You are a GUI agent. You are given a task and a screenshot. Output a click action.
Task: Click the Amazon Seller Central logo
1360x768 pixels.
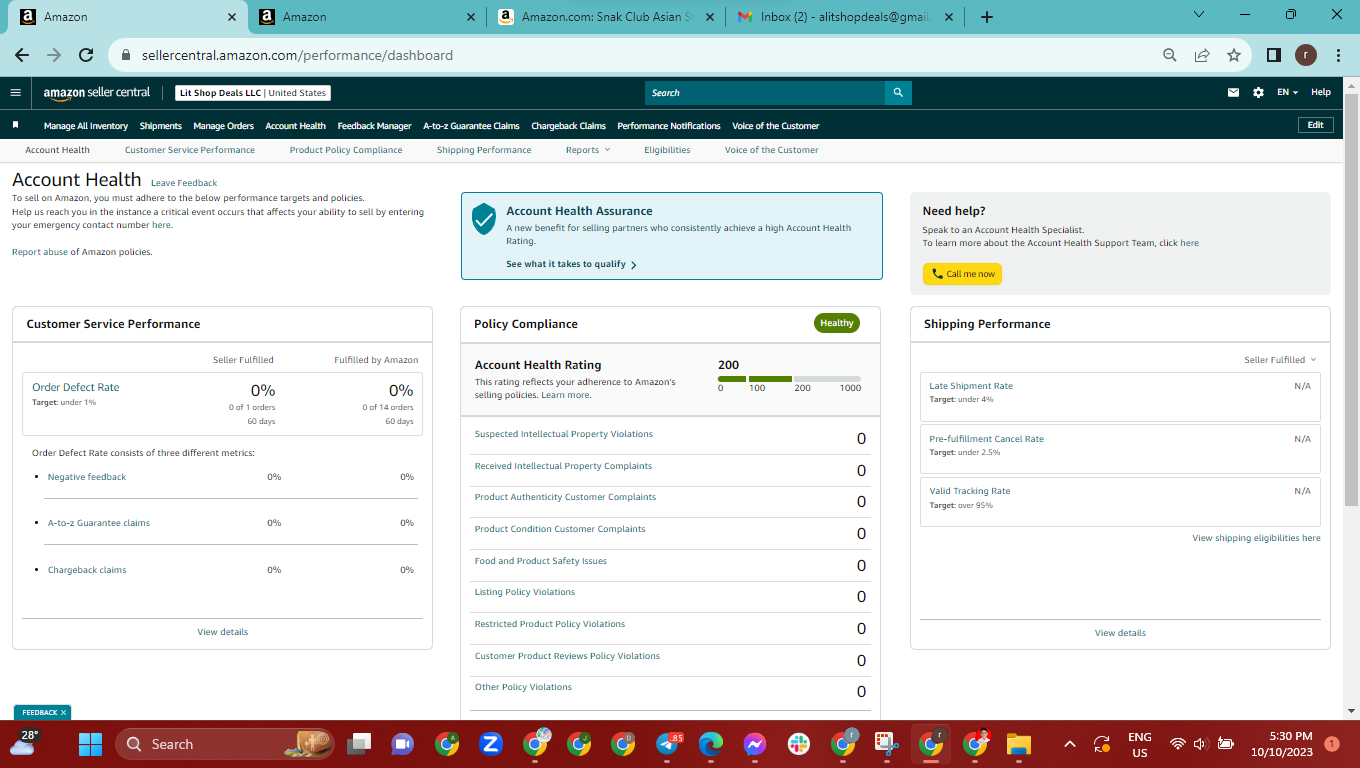[97, 93]
